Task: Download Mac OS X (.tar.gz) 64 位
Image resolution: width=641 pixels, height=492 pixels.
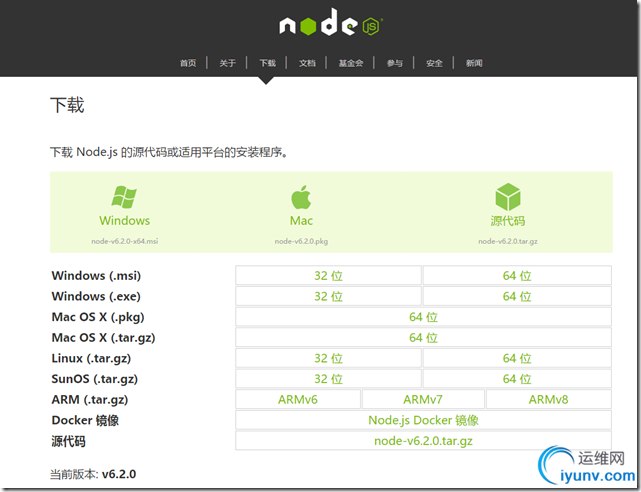Action: point(424,338)
